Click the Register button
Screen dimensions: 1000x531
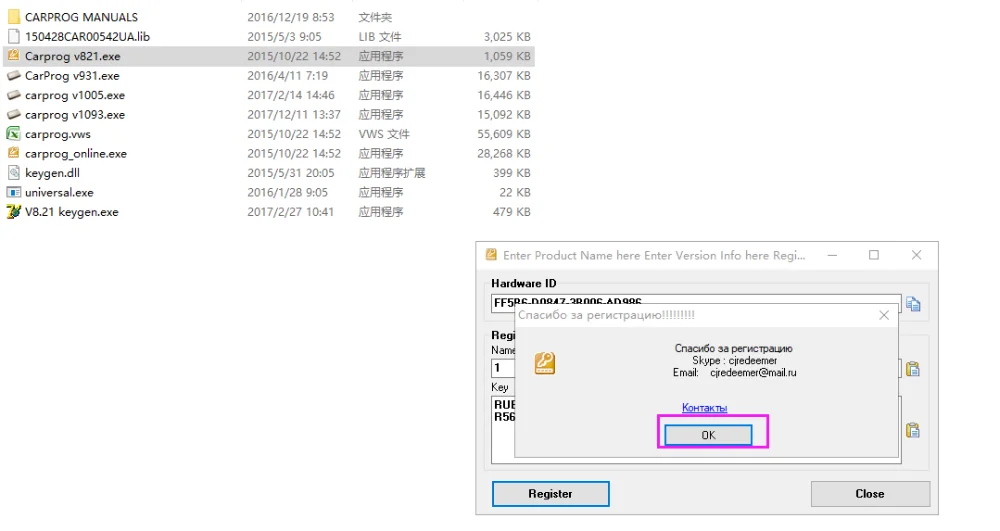point(550,494)
